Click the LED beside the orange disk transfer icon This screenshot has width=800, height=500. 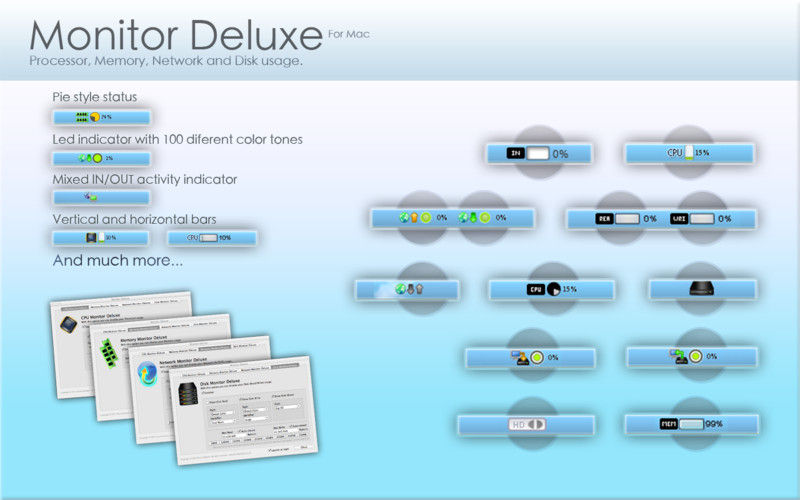pos(537,358)
